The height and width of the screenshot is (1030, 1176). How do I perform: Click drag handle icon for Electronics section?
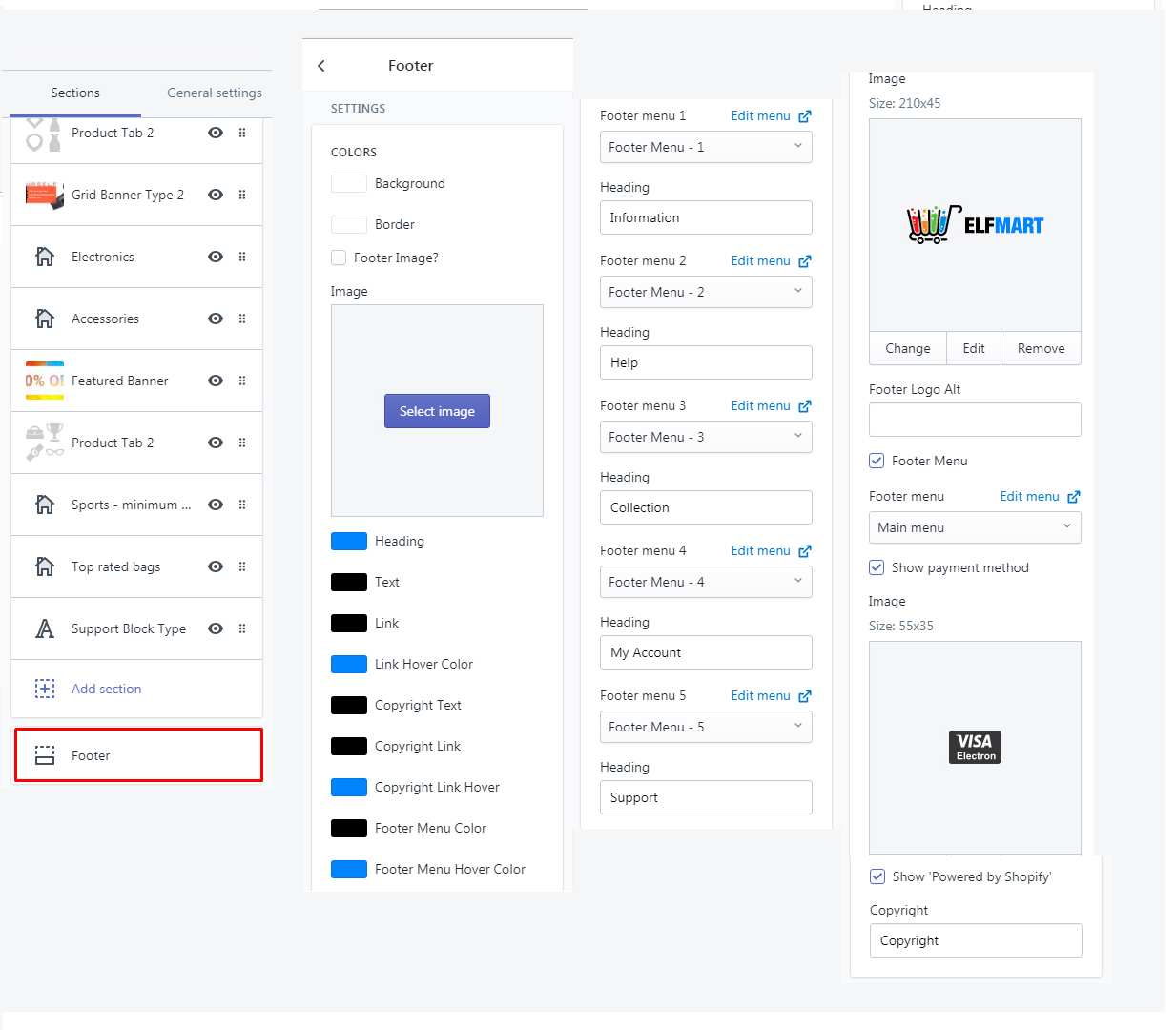coord(242,257)
